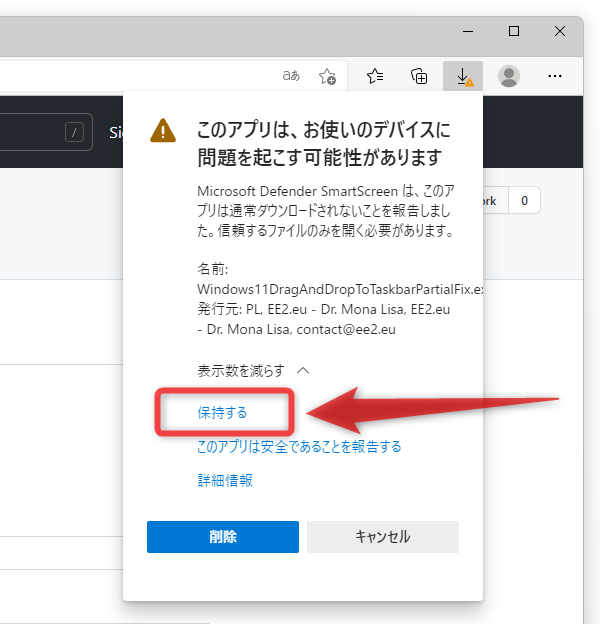
Task: Open the Downloads toolbar button with warning badge
Action: 463,76
